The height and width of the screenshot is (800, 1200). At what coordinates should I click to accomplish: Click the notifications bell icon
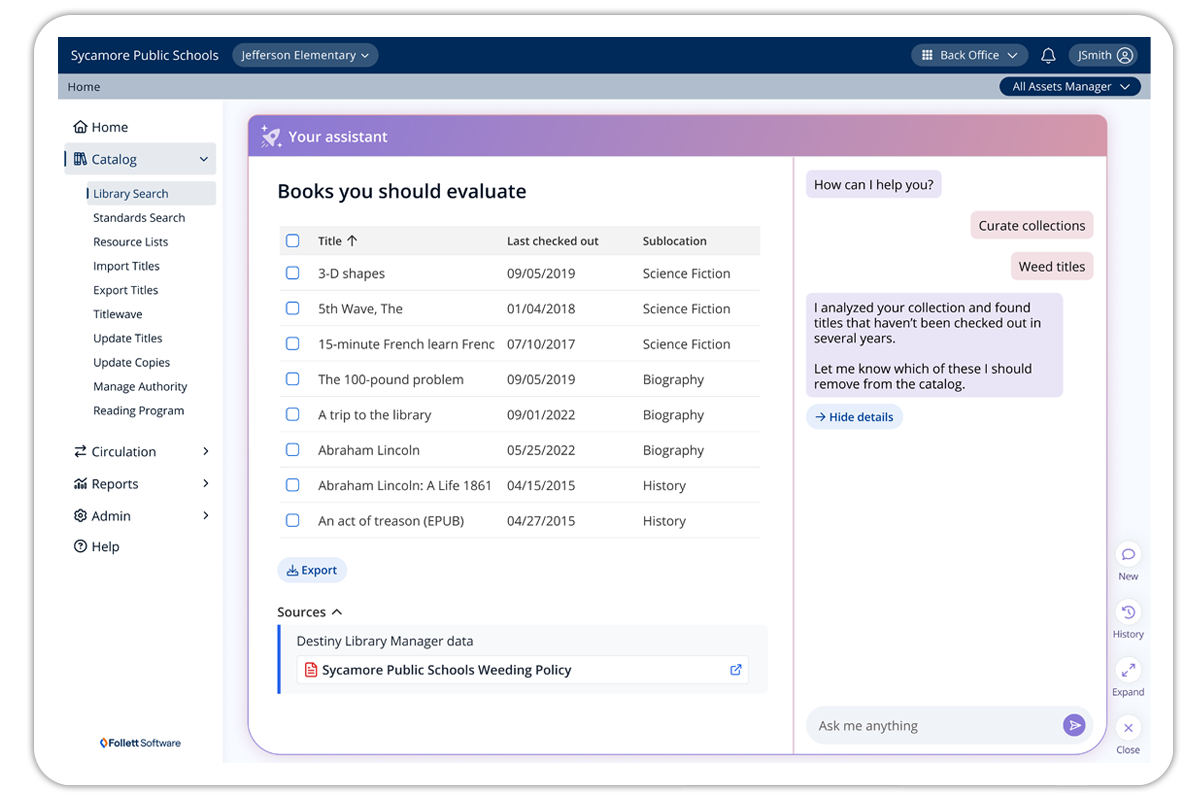click(x=1048, y=56)
